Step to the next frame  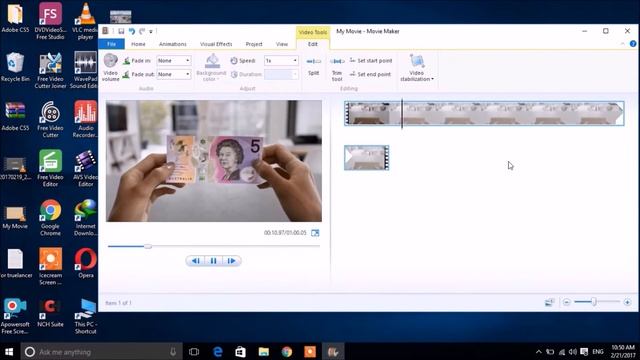point(231,261)
